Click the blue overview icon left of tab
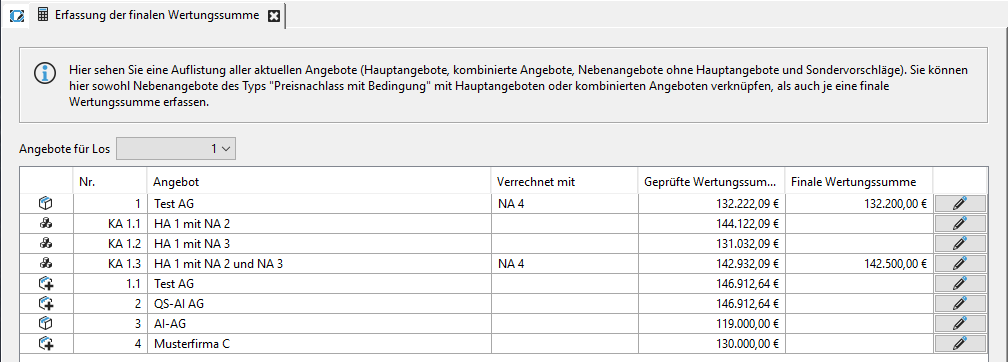This screenshot has width=1008, height=362. click(17, 16)
